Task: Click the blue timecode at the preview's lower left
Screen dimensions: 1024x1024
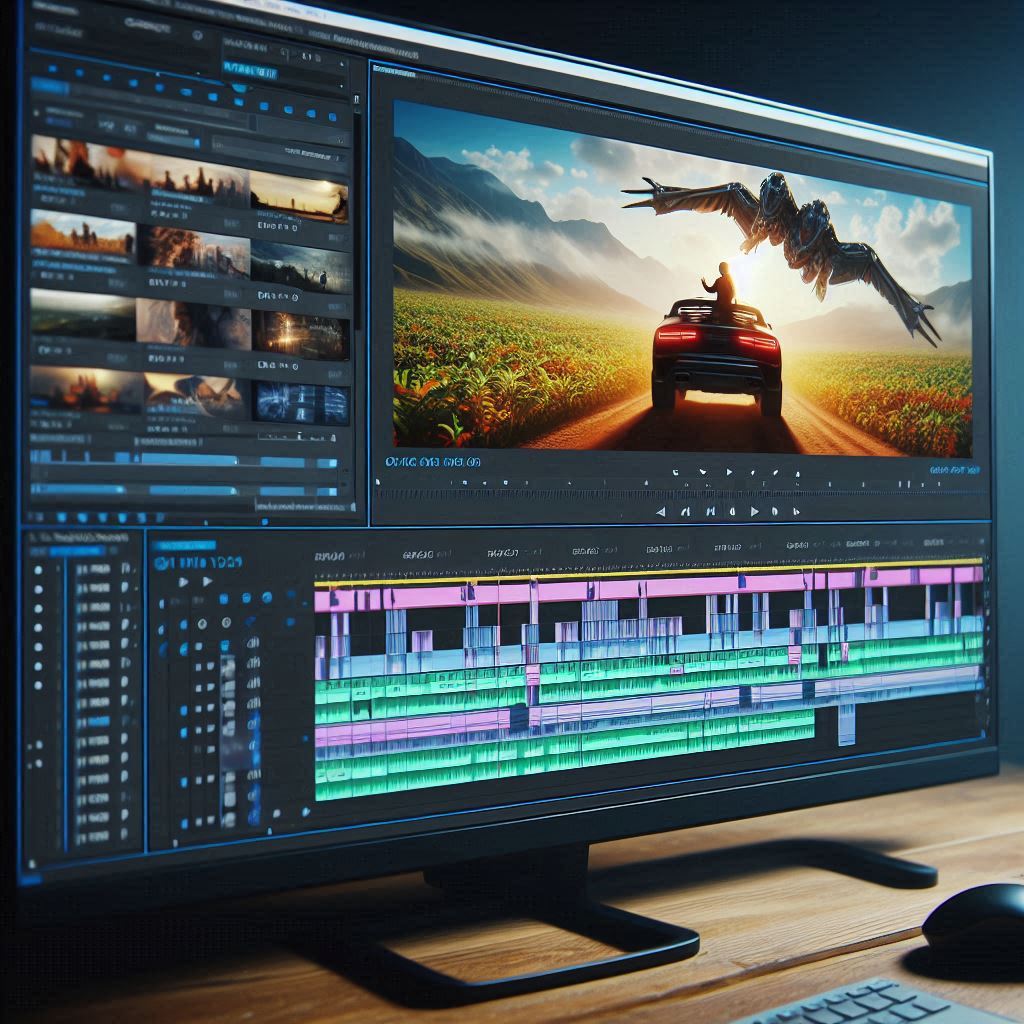Action: click(432, 462)
